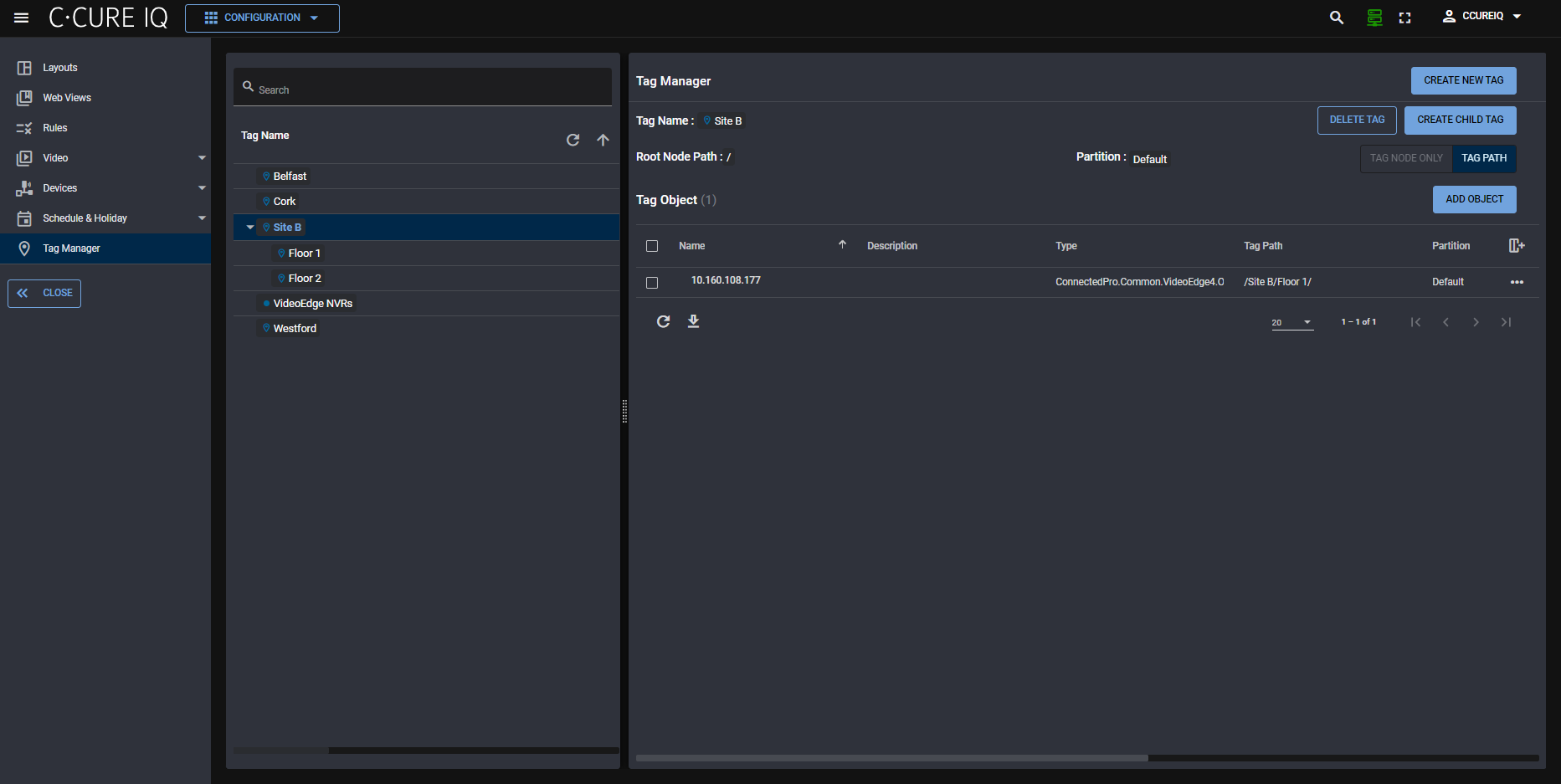Collapse the Site B tree node
The width and height of the screenshot is (1561, 784).
point(250,228)
